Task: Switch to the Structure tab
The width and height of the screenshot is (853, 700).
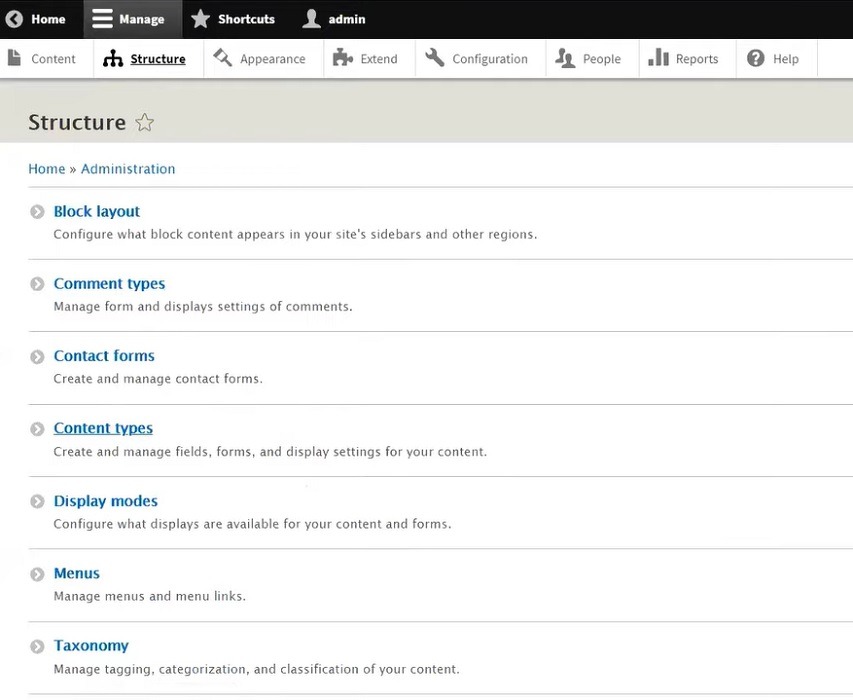Action: tap(157, 58)
